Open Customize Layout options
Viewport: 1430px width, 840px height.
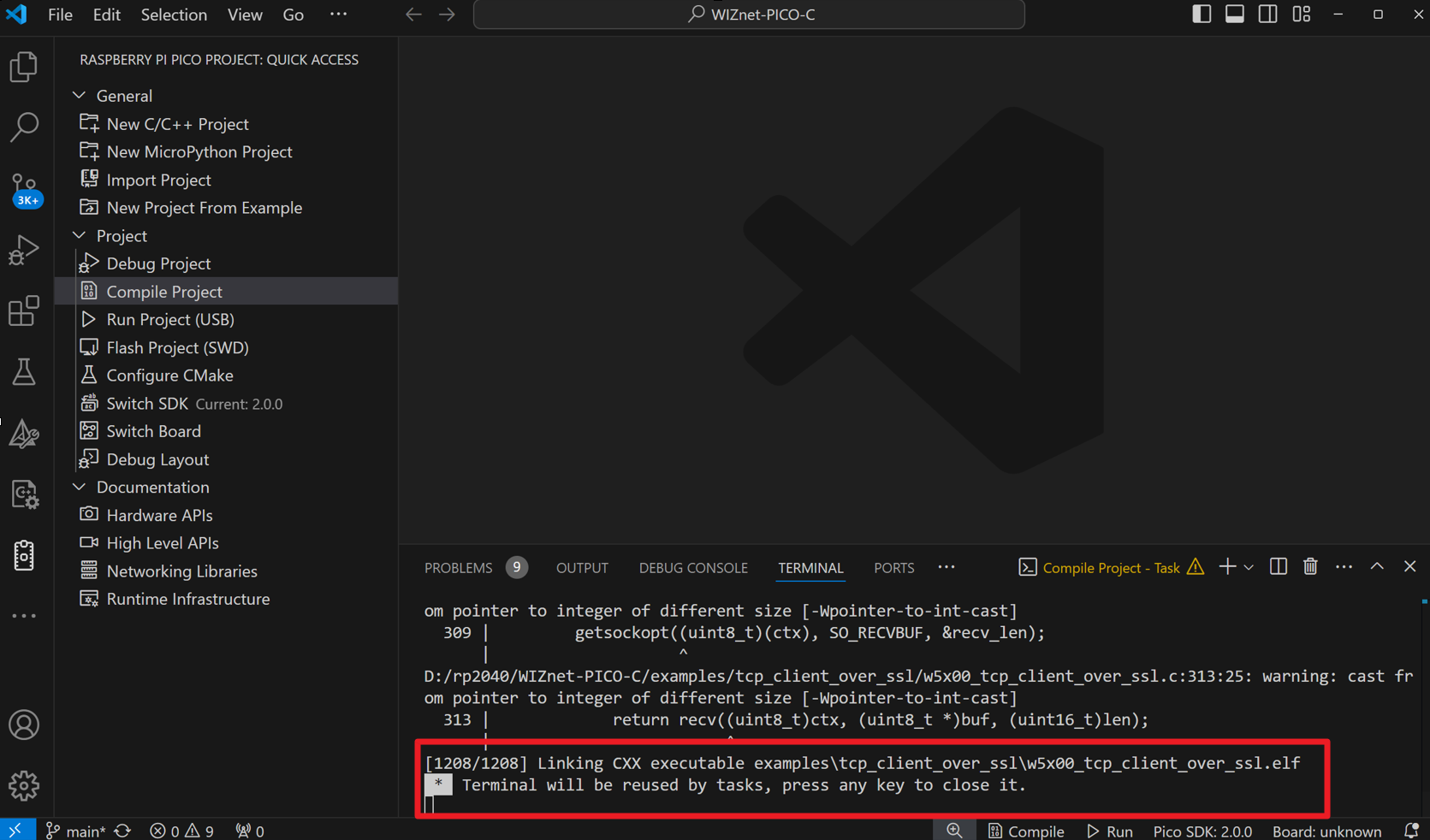click(x=1302, y=14)
